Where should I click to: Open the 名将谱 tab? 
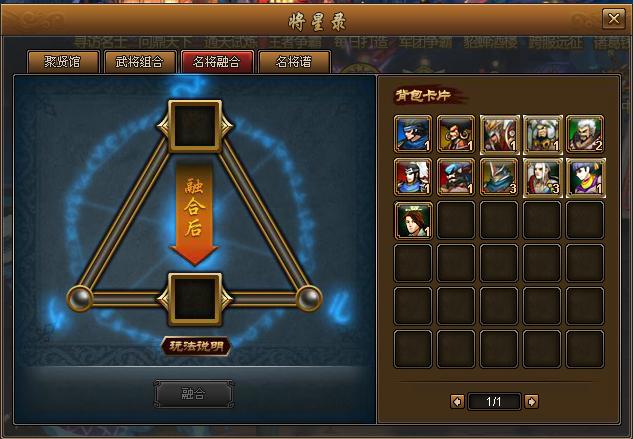(294, 62)
